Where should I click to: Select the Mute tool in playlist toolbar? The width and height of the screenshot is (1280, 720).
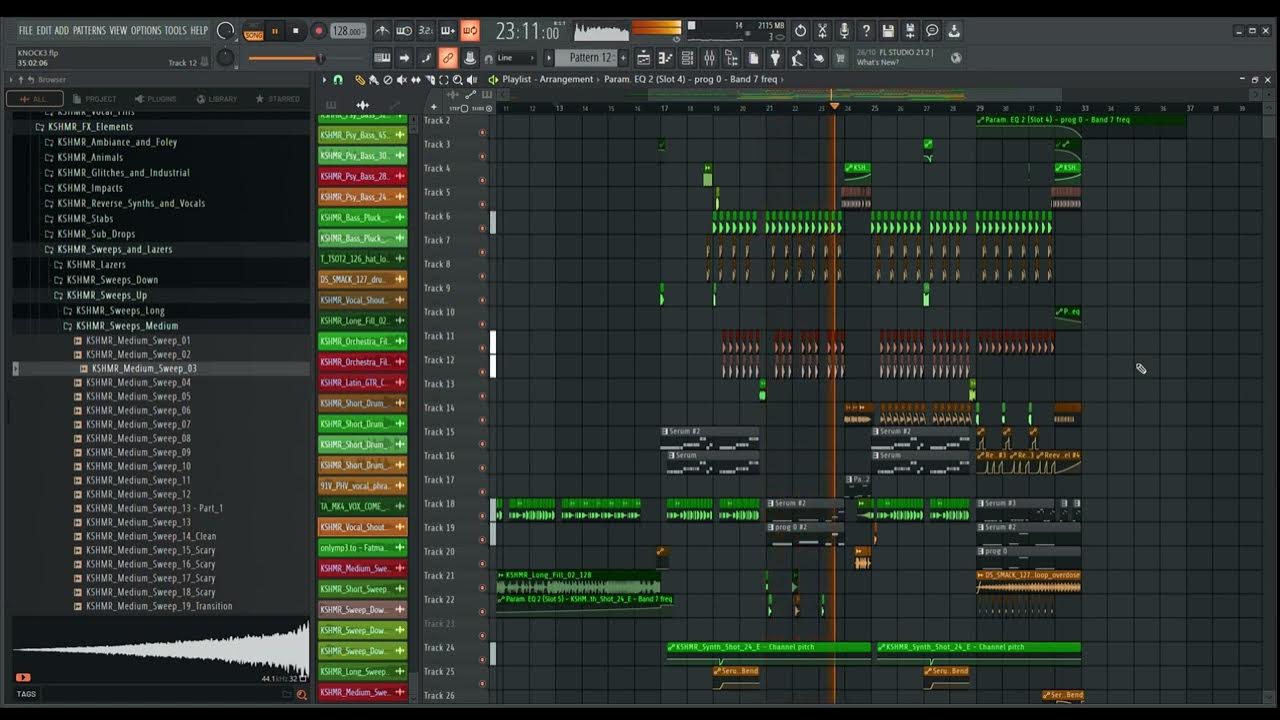401,79
